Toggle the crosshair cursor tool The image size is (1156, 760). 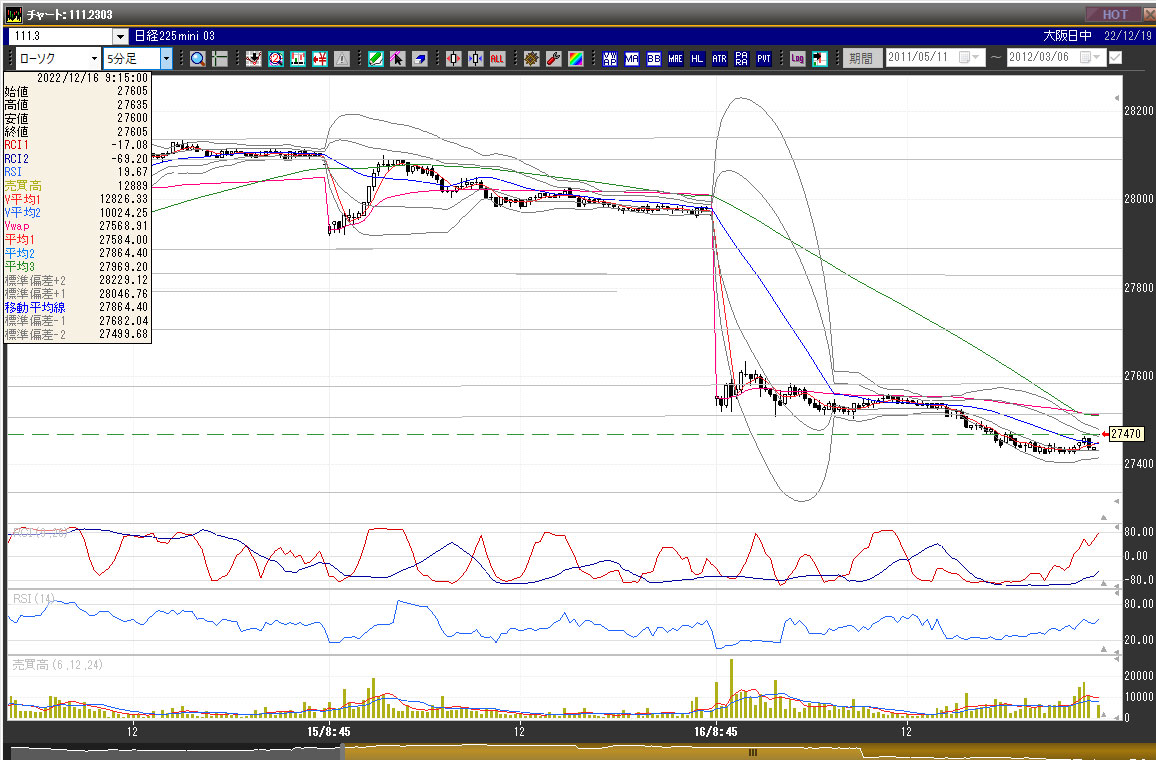coord(220,59)
